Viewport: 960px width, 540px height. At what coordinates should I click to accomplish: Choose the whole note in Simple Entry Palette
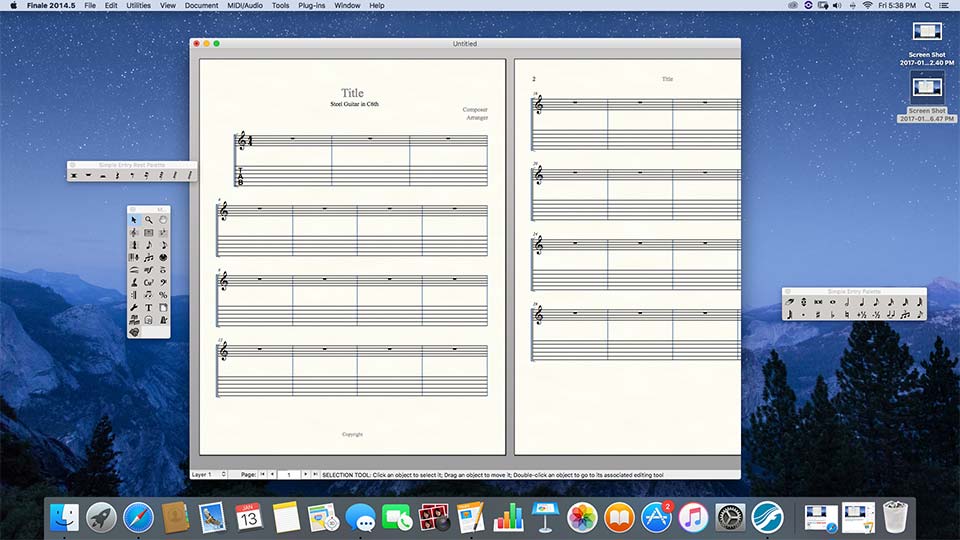coord(833,302)
